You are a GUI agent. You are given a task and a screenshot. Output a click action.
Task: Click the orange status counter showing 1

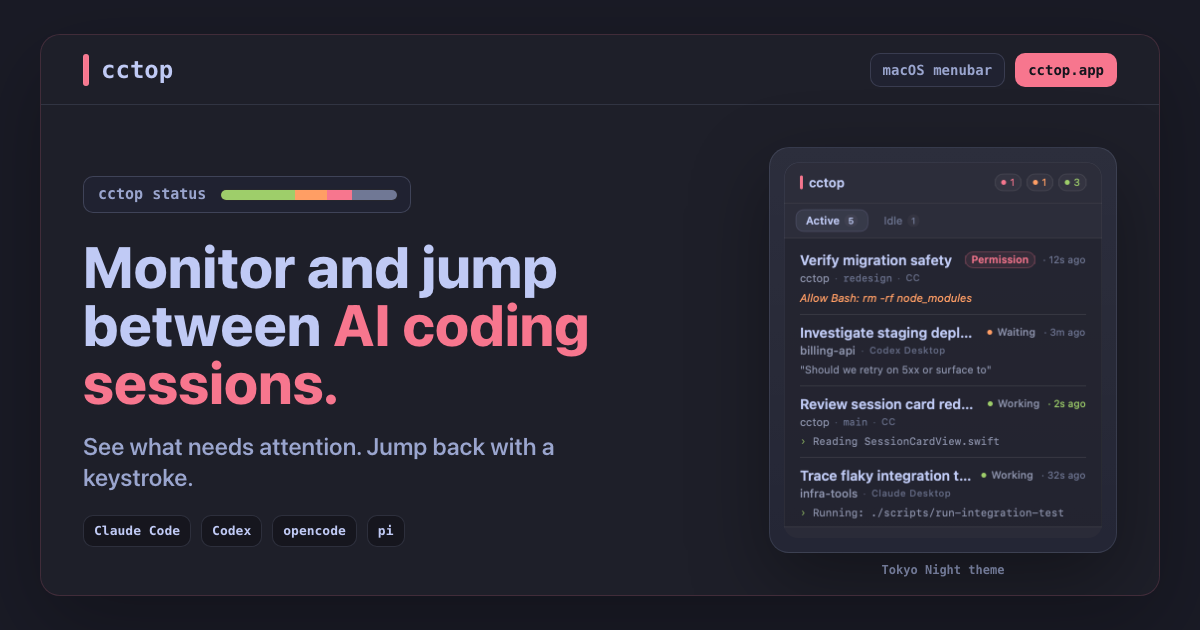[1040, 183]
